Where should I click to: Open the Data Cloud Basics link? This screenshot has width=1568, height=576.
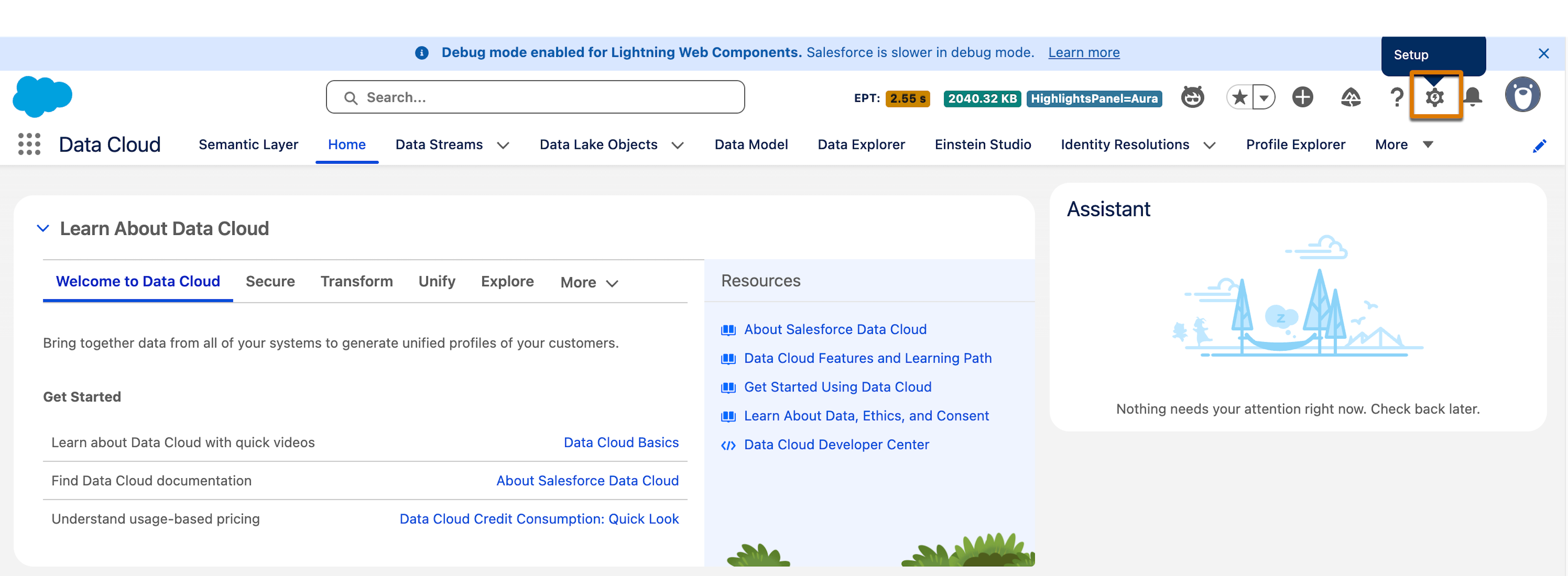(621, 442)
